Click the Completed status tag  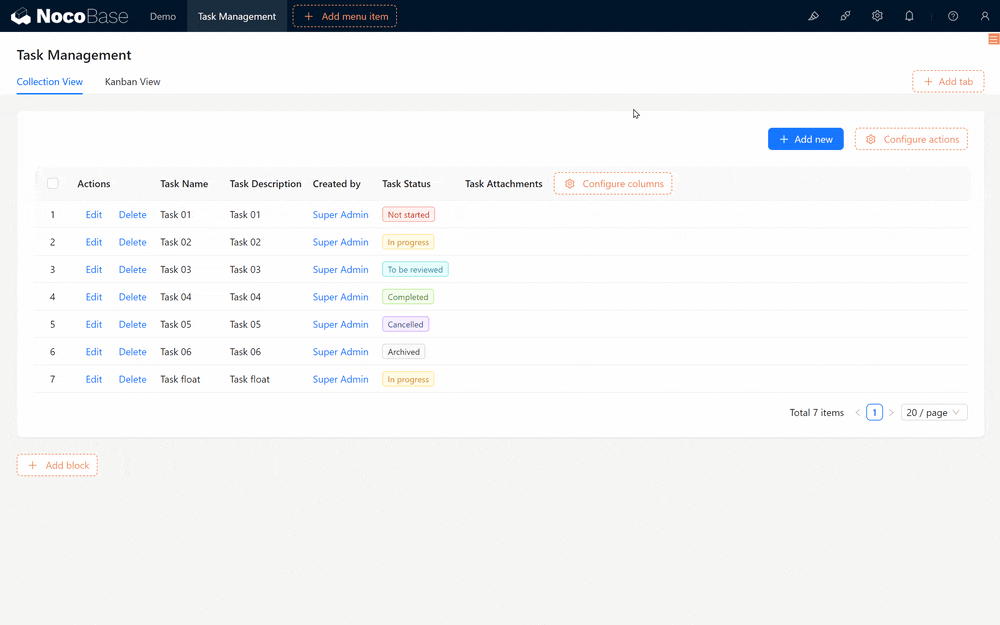[408, 297]
